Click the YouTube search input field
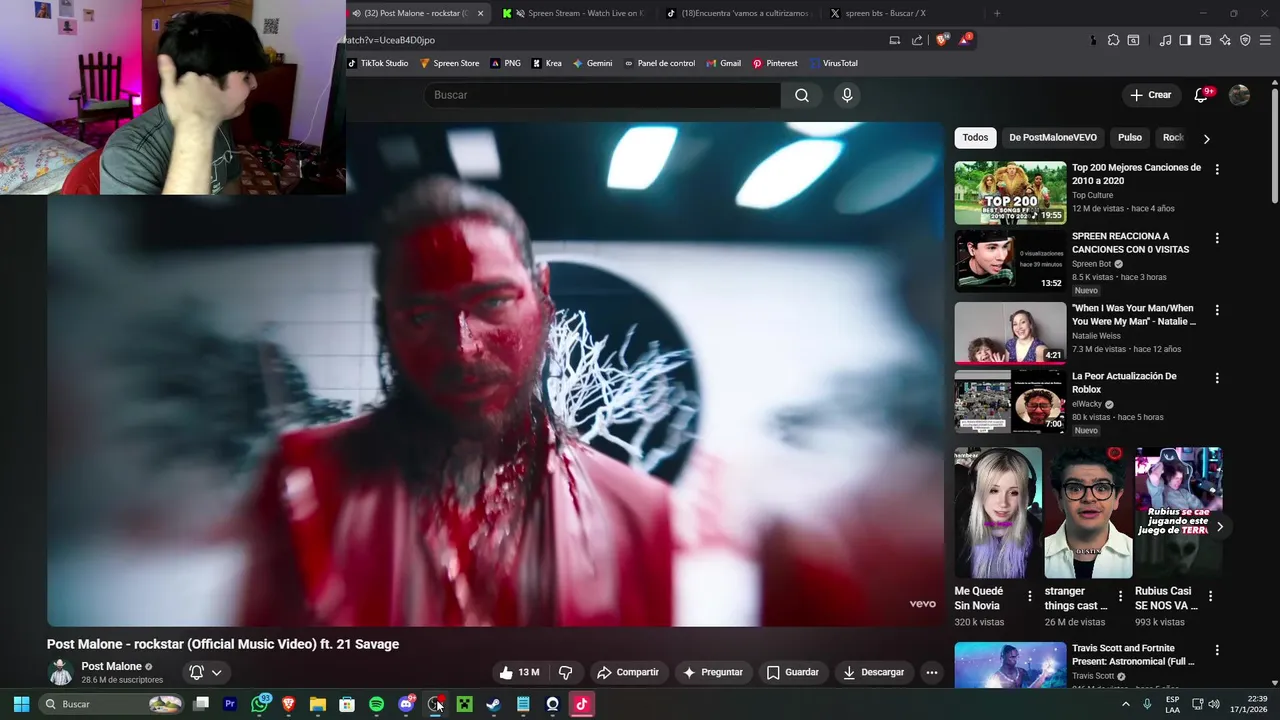Viewport: 1280px width, 720px height. tap(602, 95)
